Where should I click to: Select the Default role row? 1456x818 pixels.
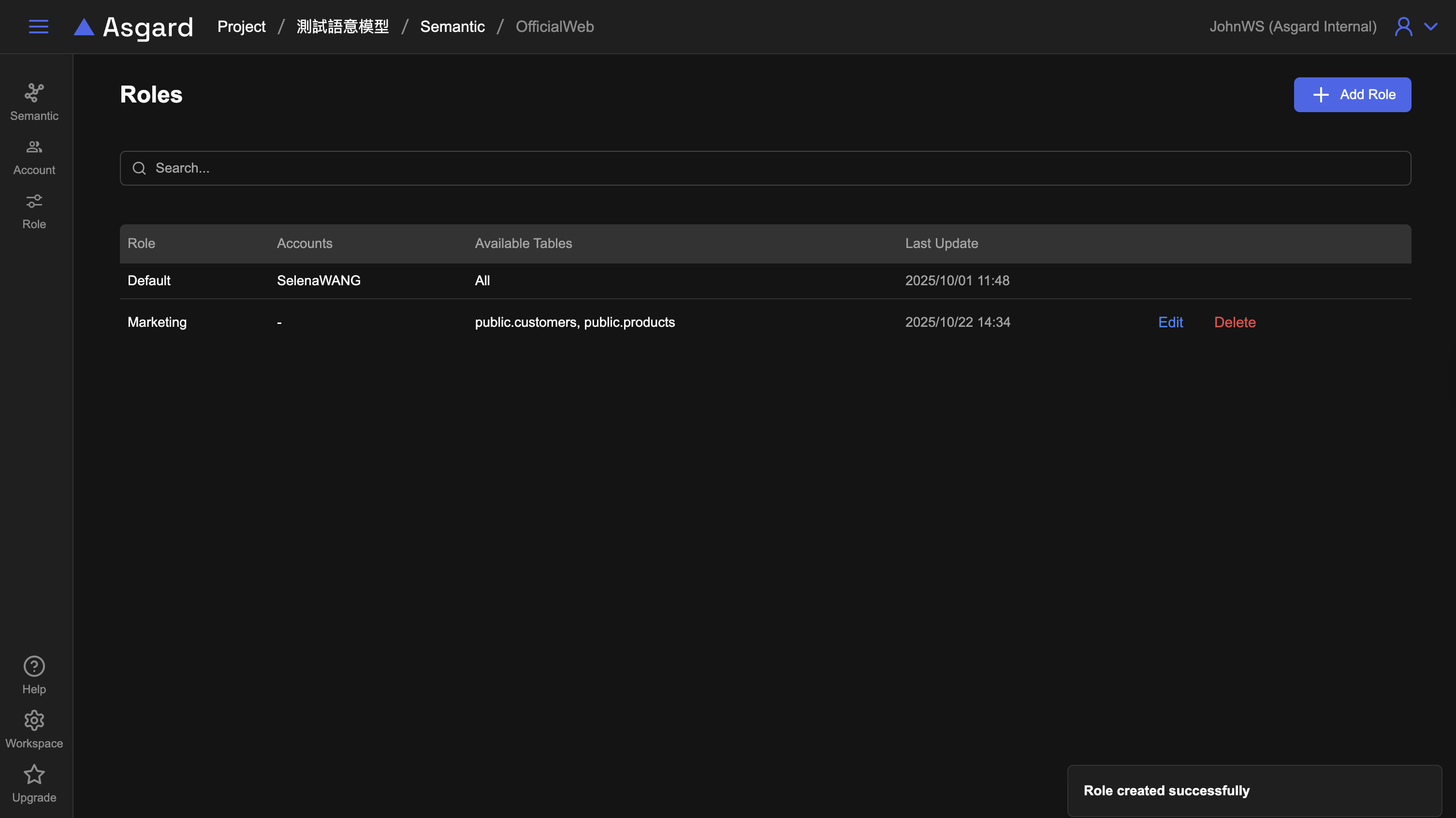(149, 280)
